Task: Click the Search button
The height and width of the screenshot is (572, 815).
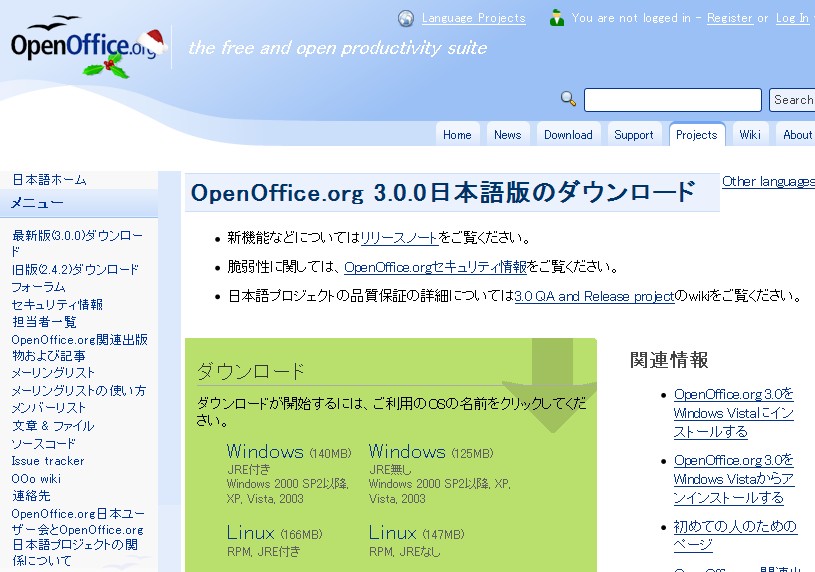Action: tap(792, 100)
